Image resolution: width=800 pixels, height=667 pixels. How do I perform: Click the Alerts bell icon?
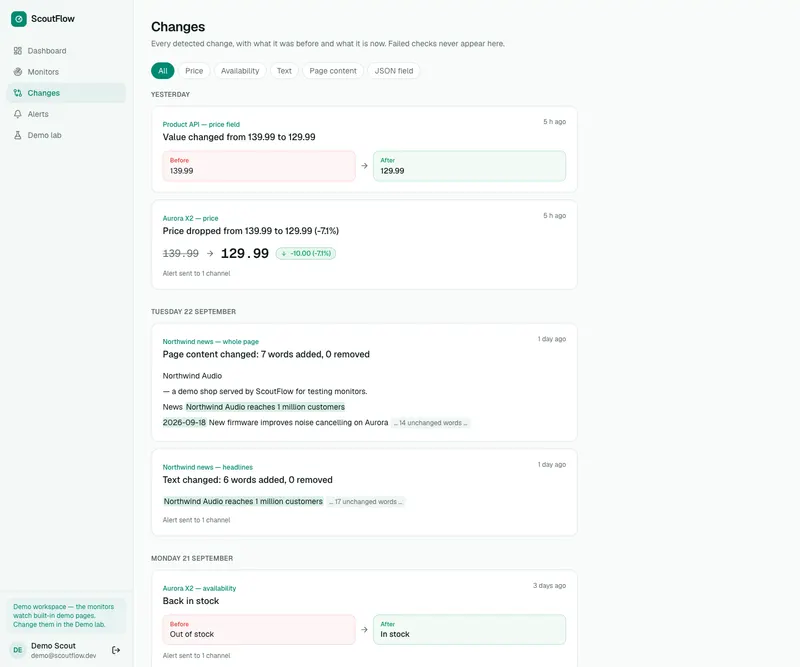point(18,114)
